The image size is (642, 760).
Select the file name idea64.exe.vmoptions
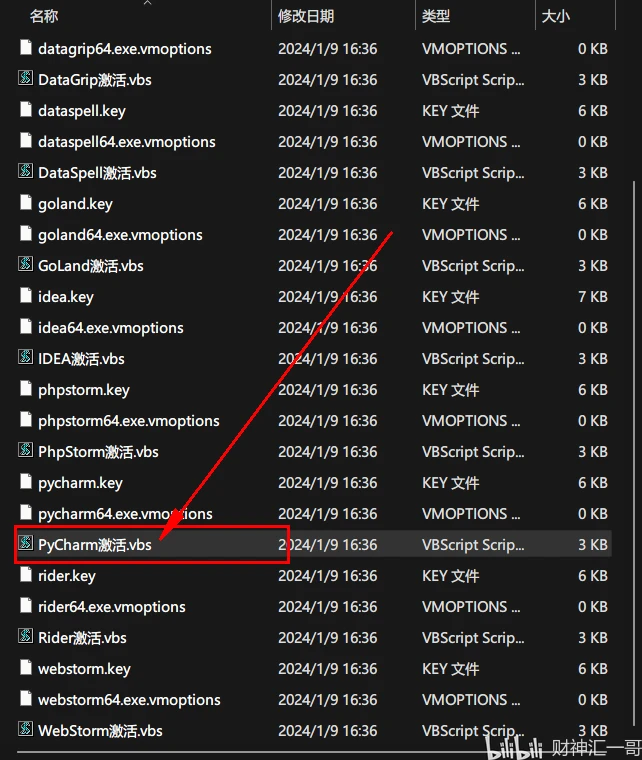tap(111, 328)
